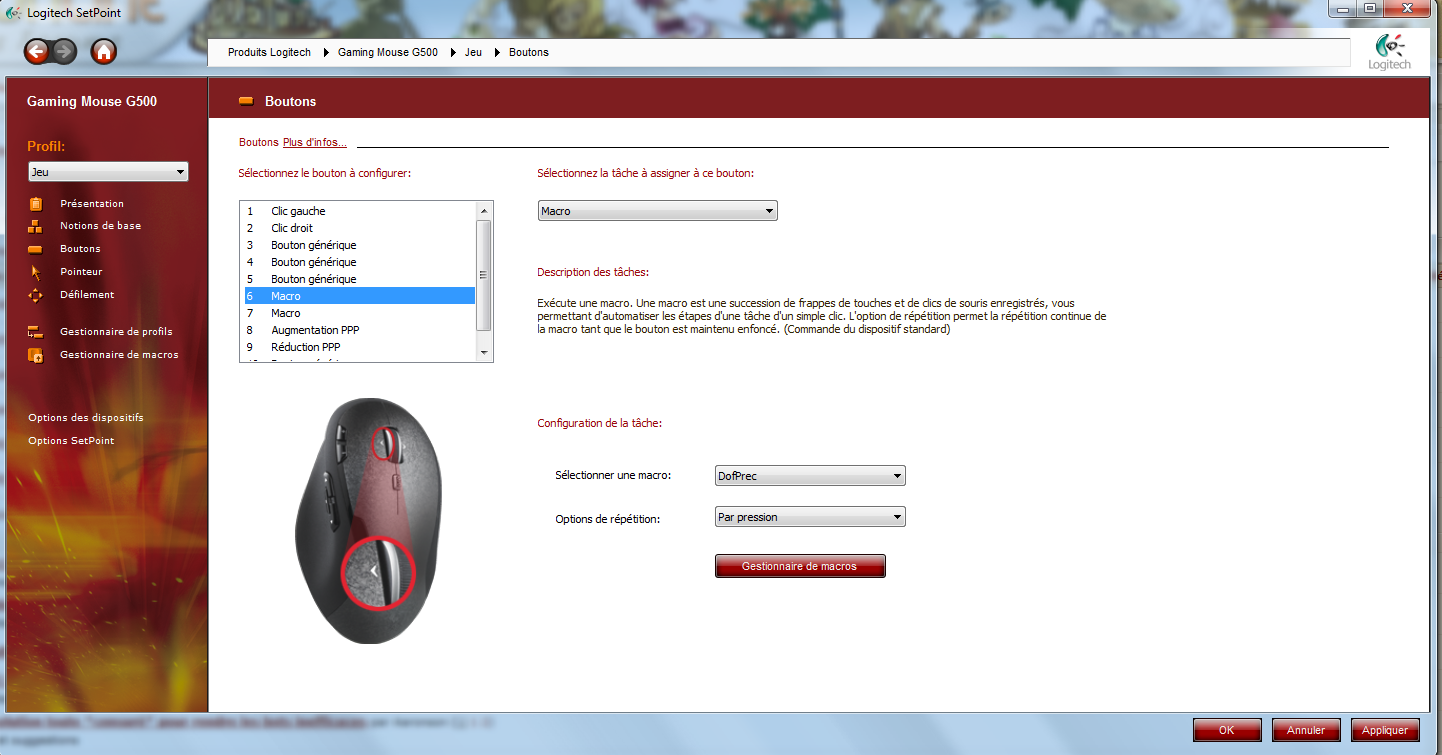Screen dimensions: 1442x755
Task: Click the Jeu breadcrumb
Action: (473, 52)
